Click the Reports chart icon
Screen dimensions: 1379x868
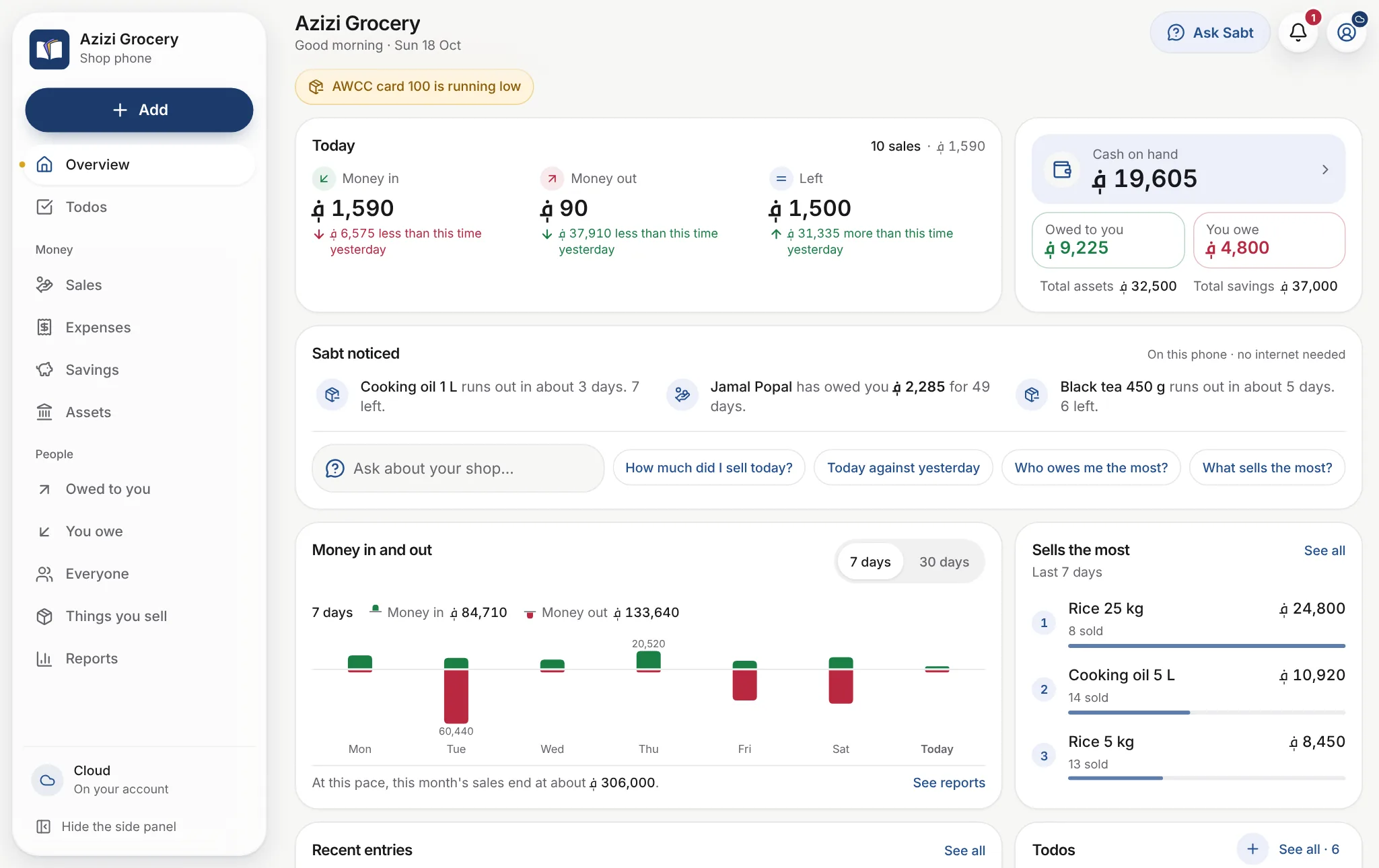tap(44, 659)
